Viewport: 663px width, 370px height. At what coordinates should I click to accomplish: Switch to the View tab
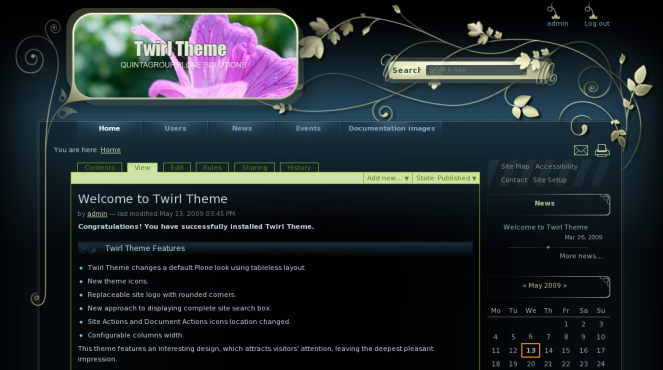click(142, 167)
